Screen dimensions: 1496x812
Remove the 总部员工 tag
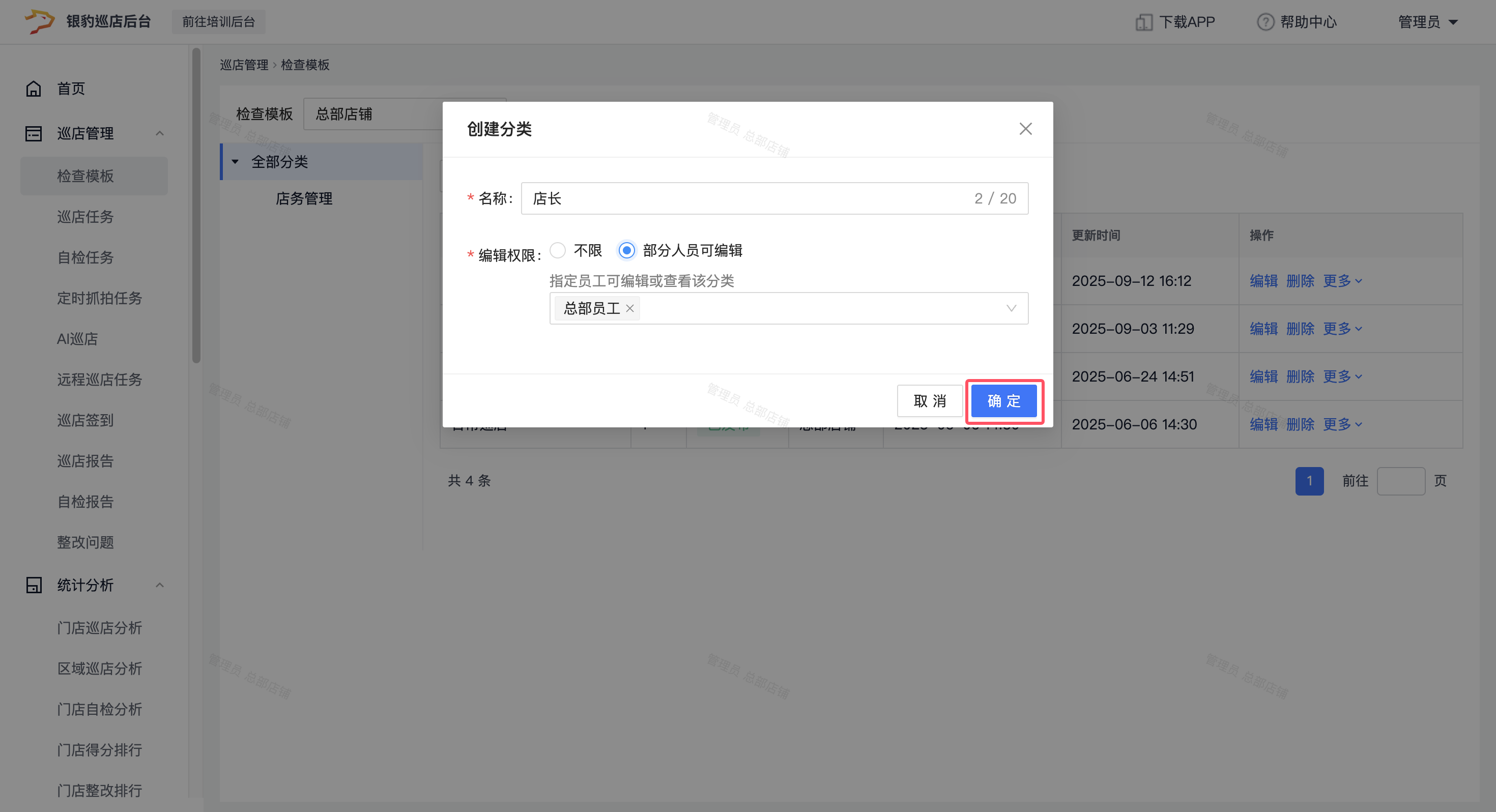point(629,308)
